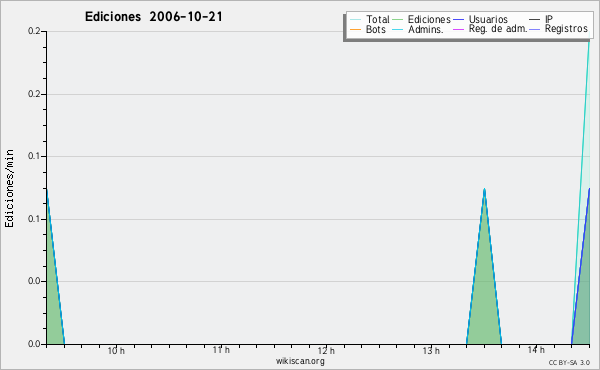
Task: Click the orange Bots legend color line
Action: (355, 29)
